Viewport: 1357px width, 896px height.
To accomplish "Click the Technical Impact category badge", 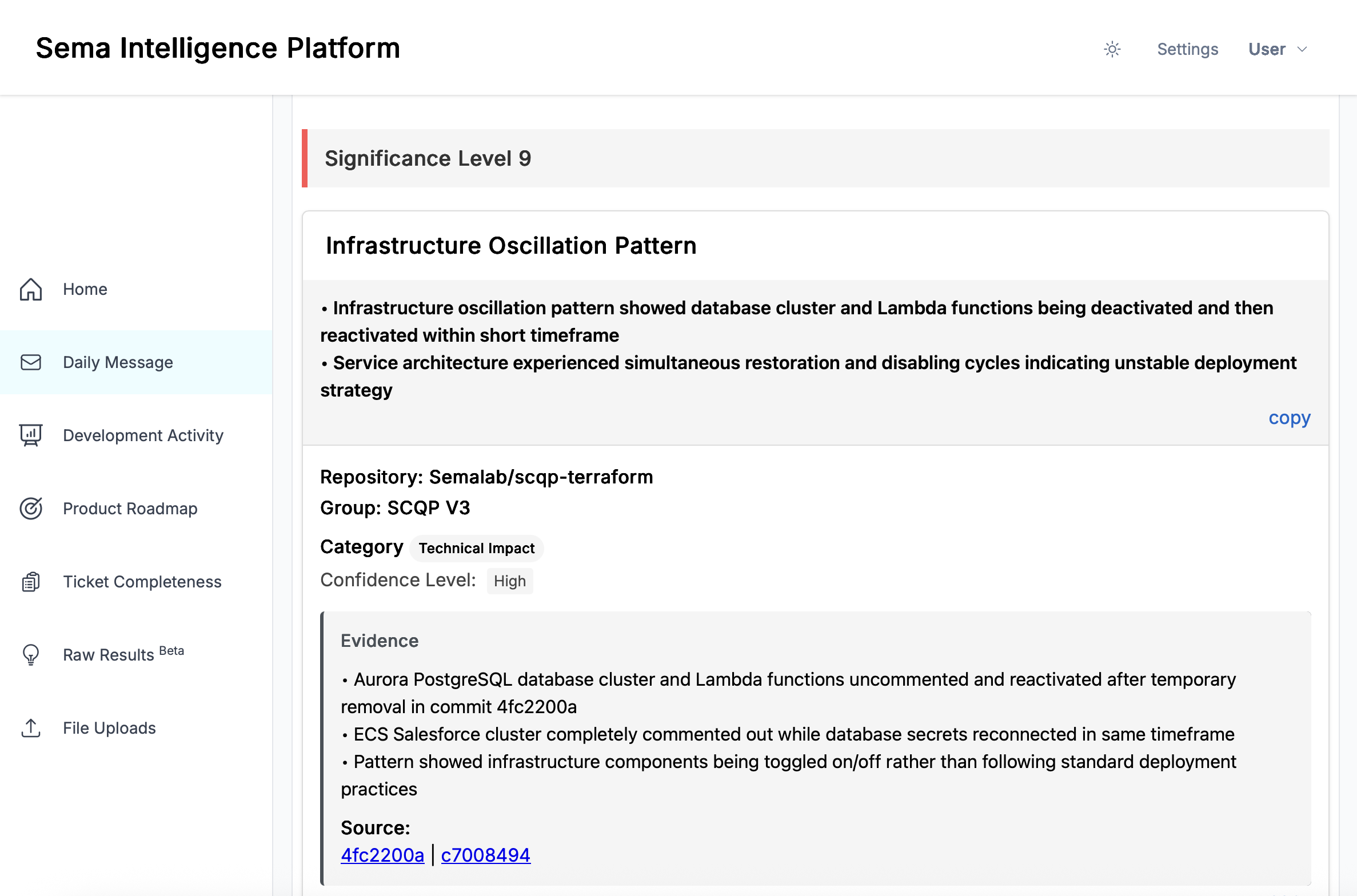I will (477, 548).
